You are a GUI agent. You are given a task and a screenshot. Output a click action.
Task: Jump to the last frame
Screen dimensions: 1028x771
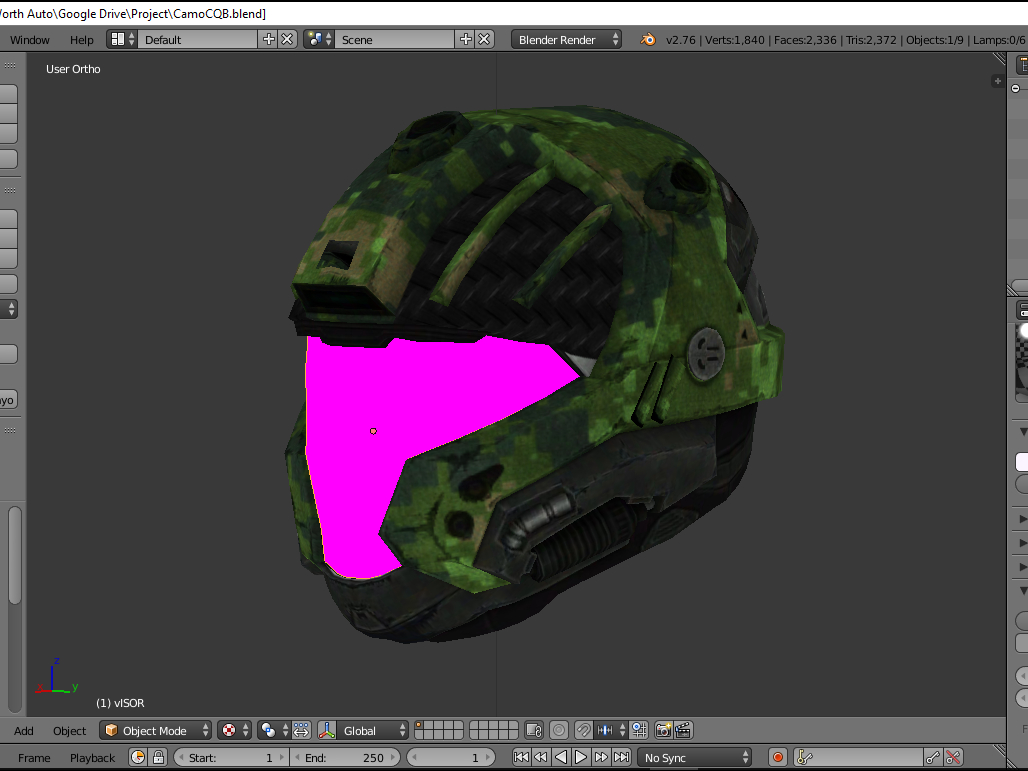[x=622, y=758]
